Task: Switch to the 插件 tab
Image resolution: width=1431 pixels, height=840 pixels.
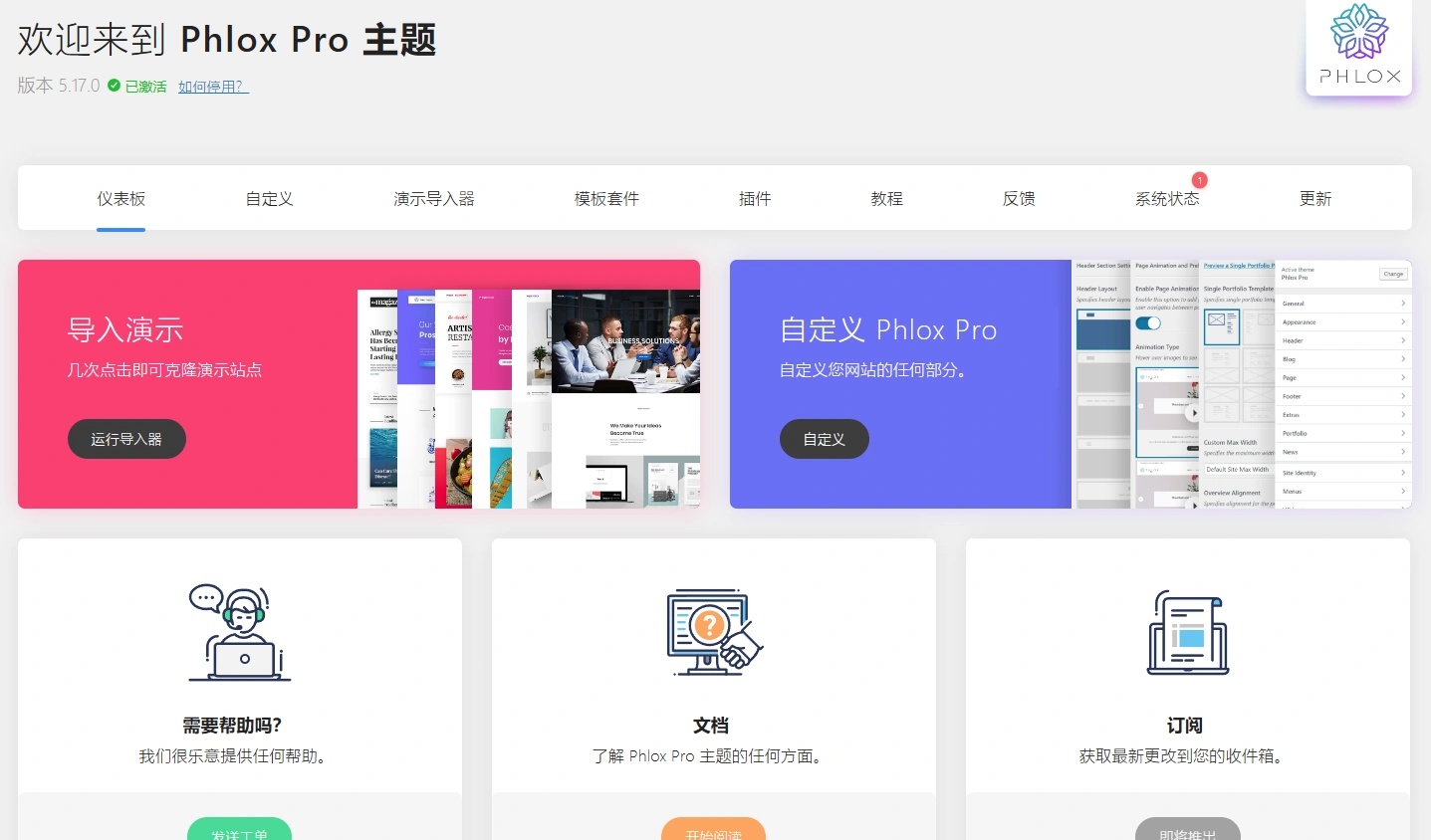Action: [x=754, y=198]
